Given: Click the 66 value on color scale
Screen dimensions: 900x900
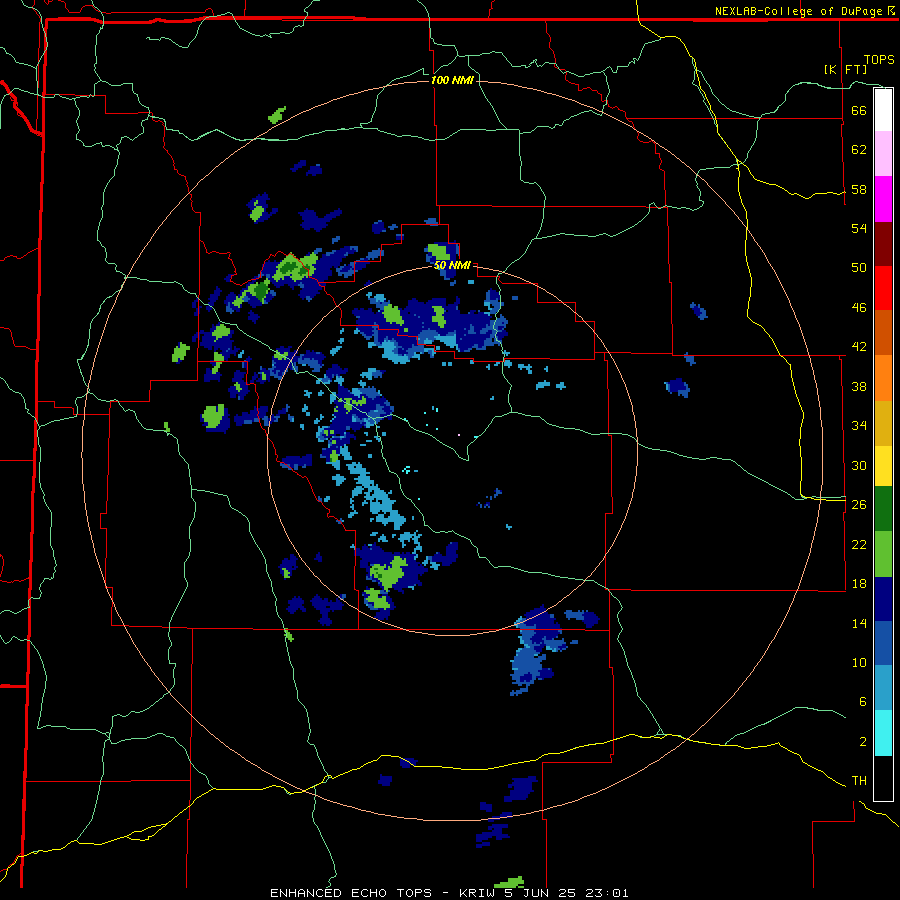Looking at the screenshot, I should pyautogui.click(x=859, y=111).
